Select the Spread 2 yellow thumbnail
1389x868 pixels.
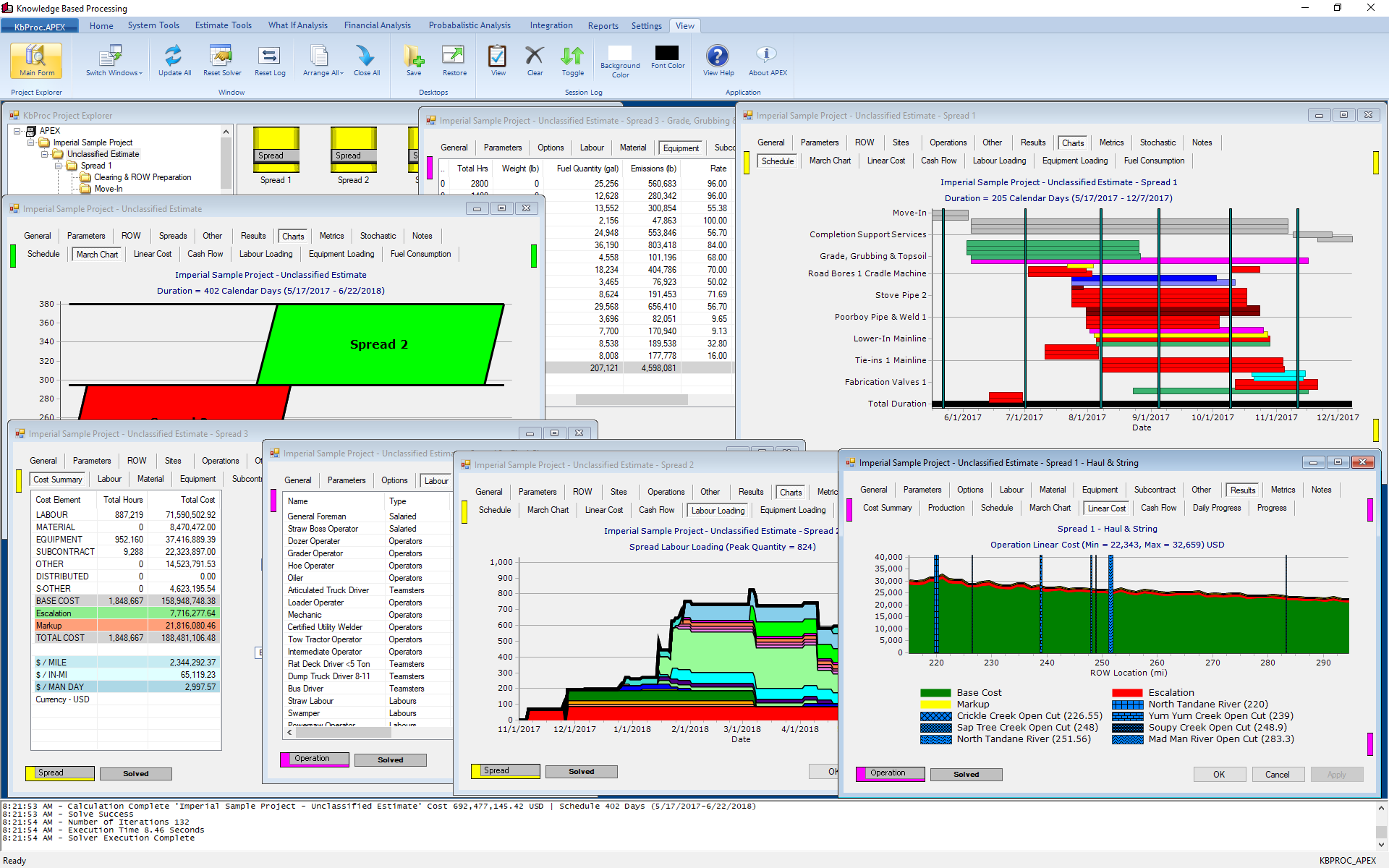(x=354, y=150)
